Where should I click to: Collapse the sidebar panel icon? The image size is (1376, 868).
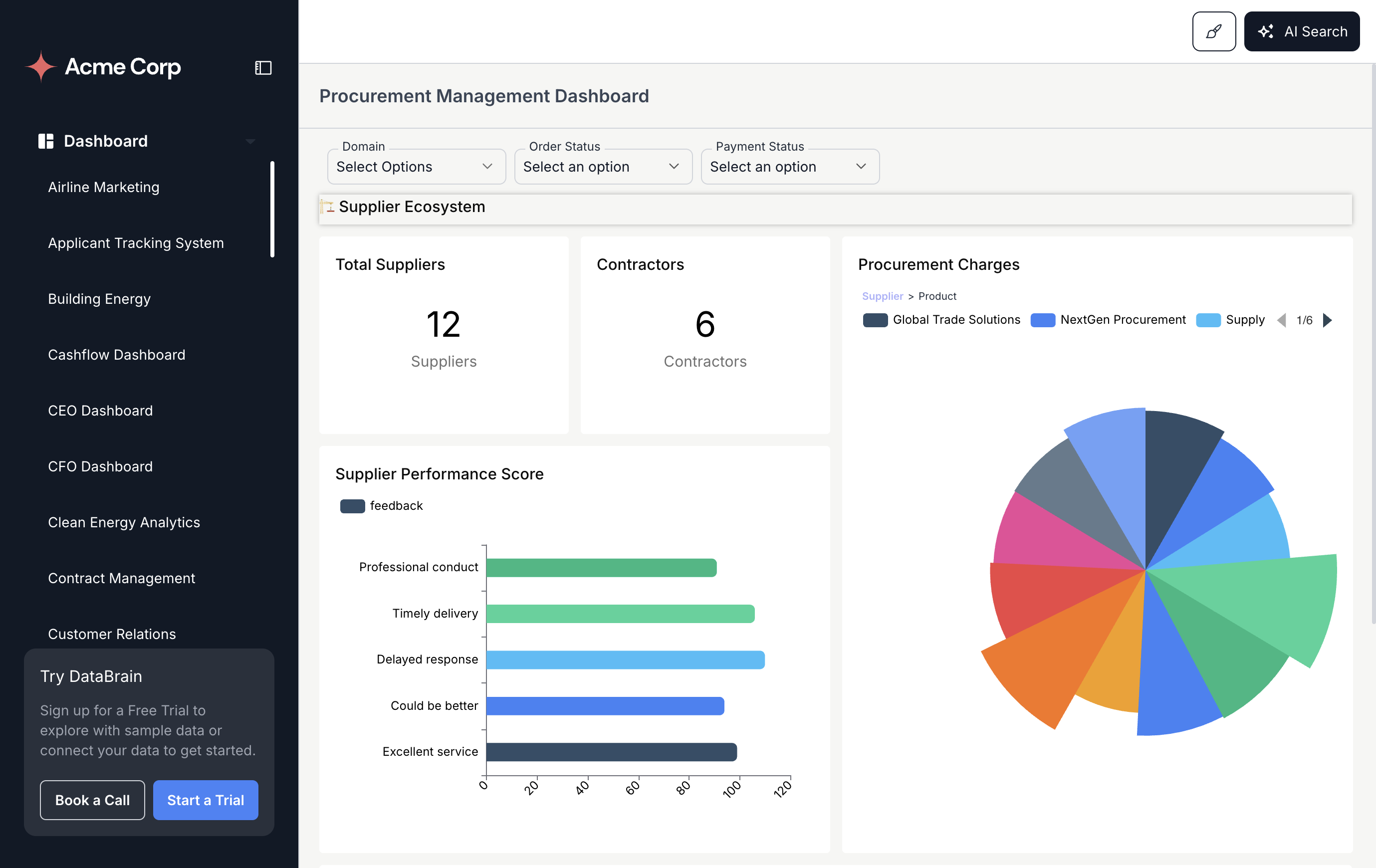pyautogui.click(x=263, y=67)
